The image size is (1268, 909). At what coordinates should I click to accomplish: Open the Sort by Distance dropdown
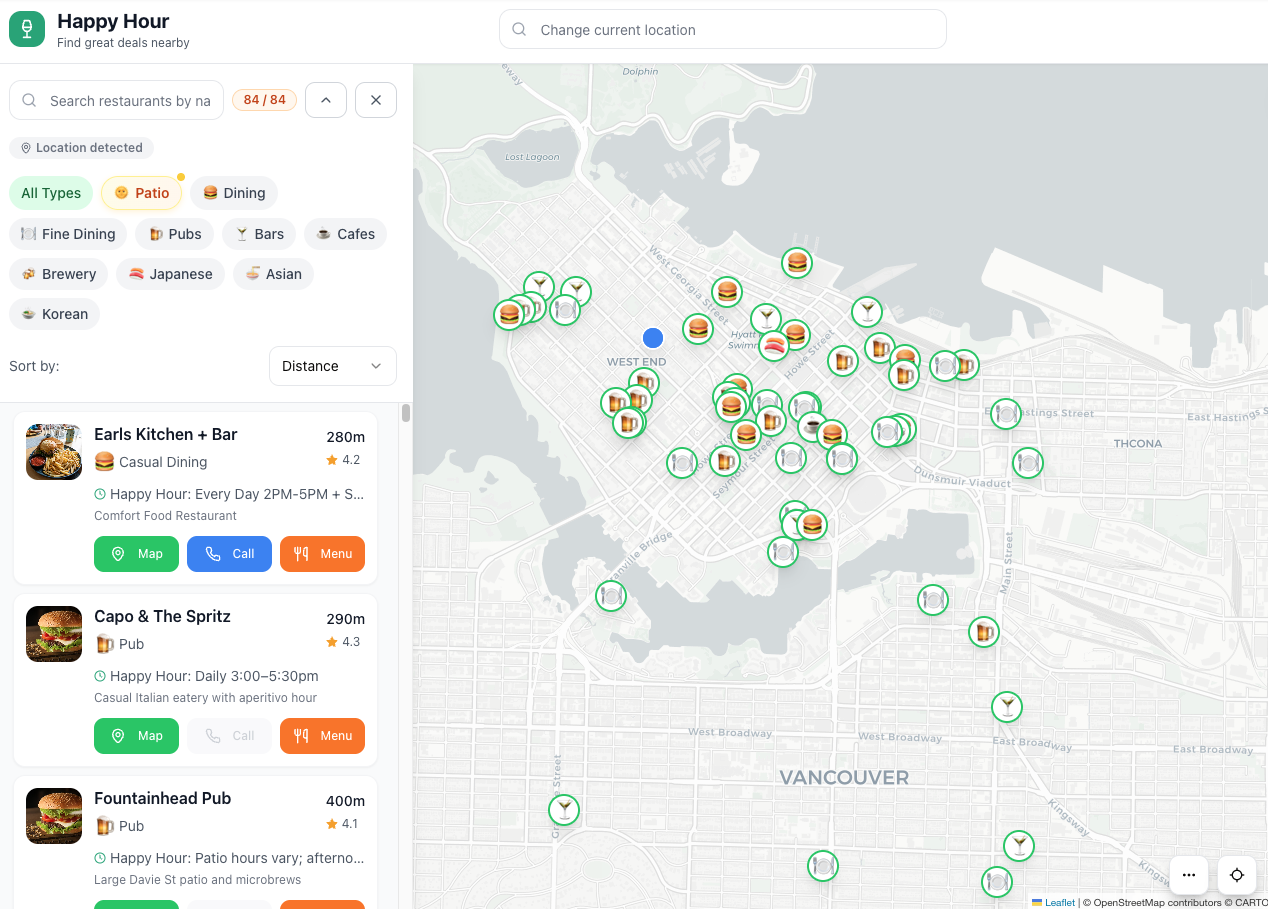[332, 366]
